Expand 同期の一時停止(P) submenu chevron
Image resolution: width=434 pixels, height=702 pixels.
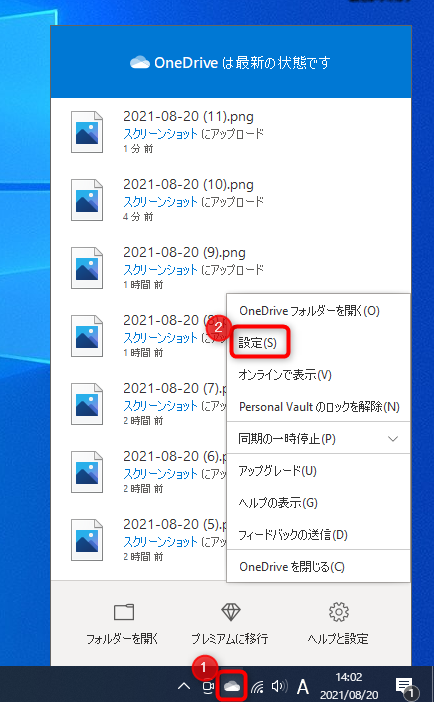coord(393,439)
